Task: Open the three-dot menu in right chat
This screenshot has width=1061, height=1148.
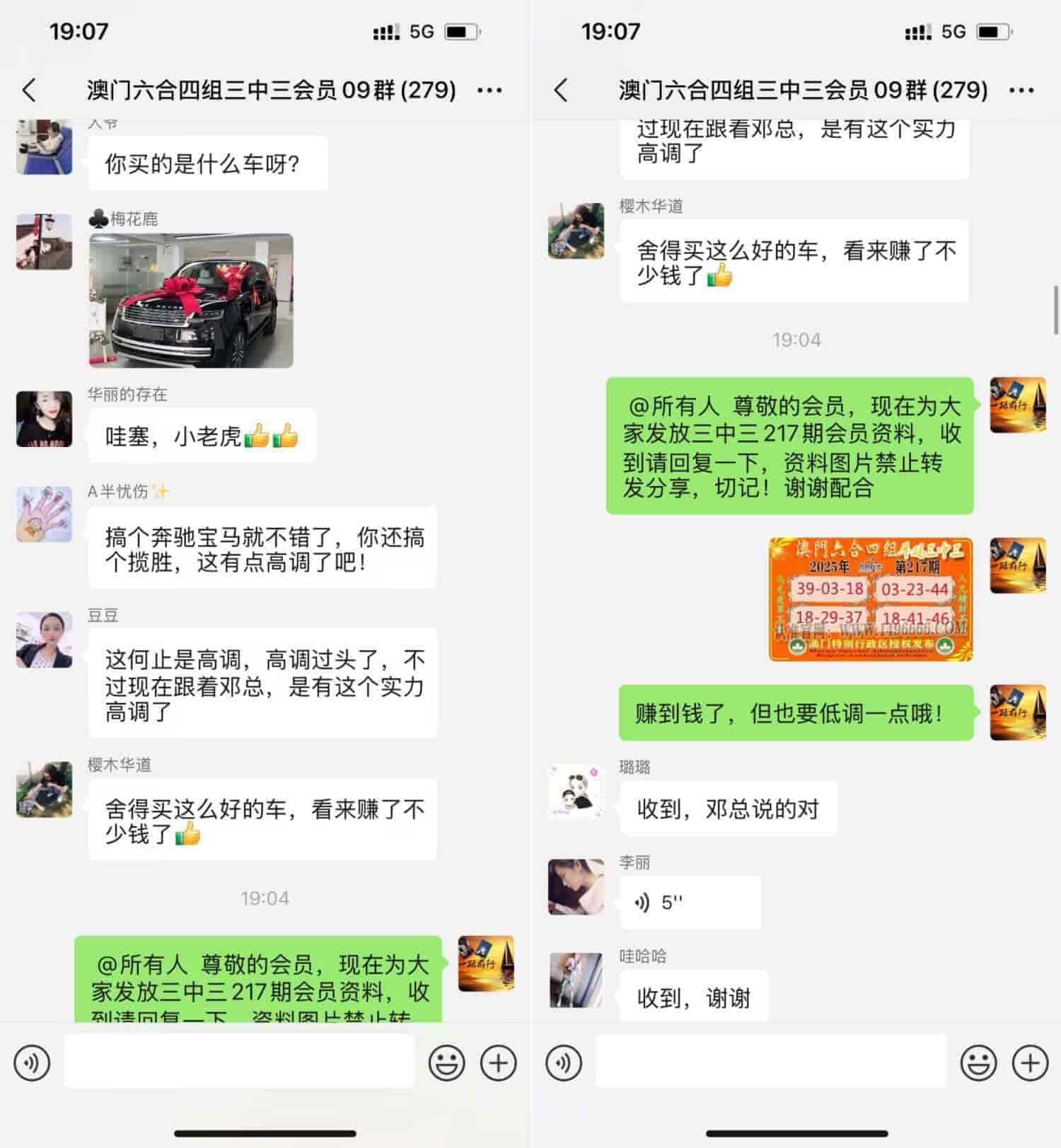Action: click(1021, 91)
